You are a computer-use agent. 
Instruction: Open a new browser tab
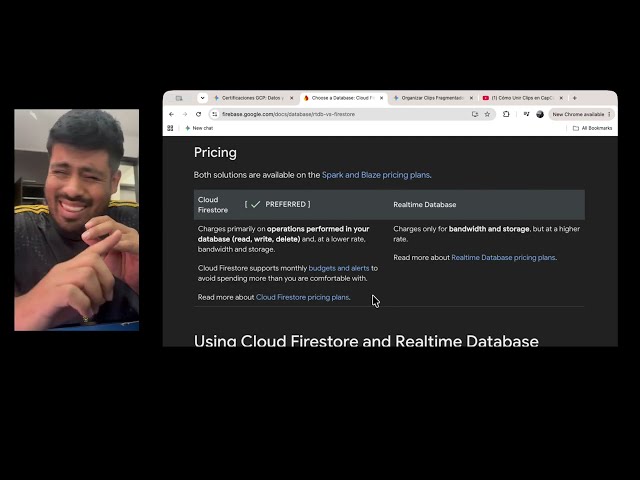[x=575, y=98]
